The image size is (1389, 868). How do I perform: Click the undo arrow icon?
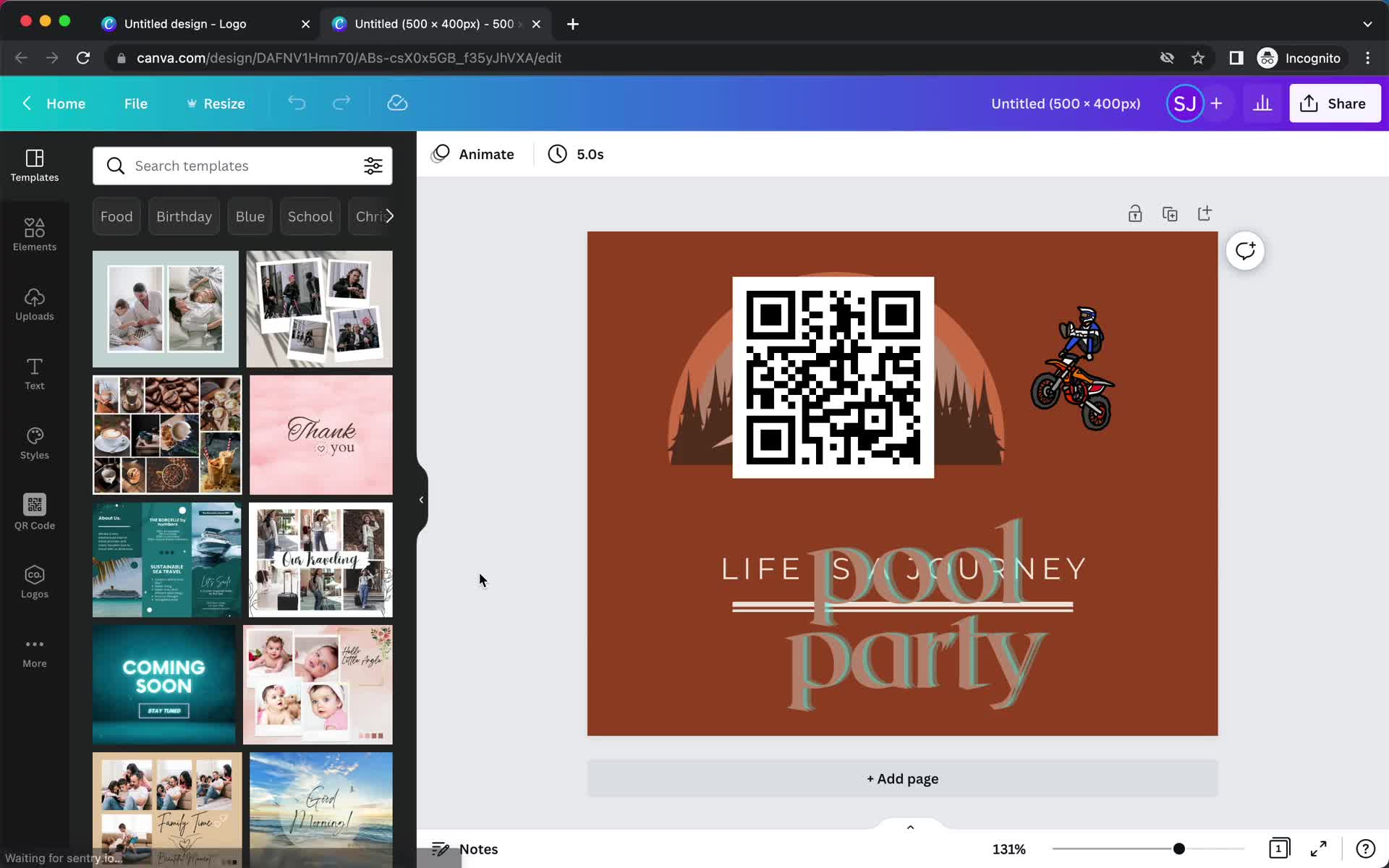coord(297,103)
